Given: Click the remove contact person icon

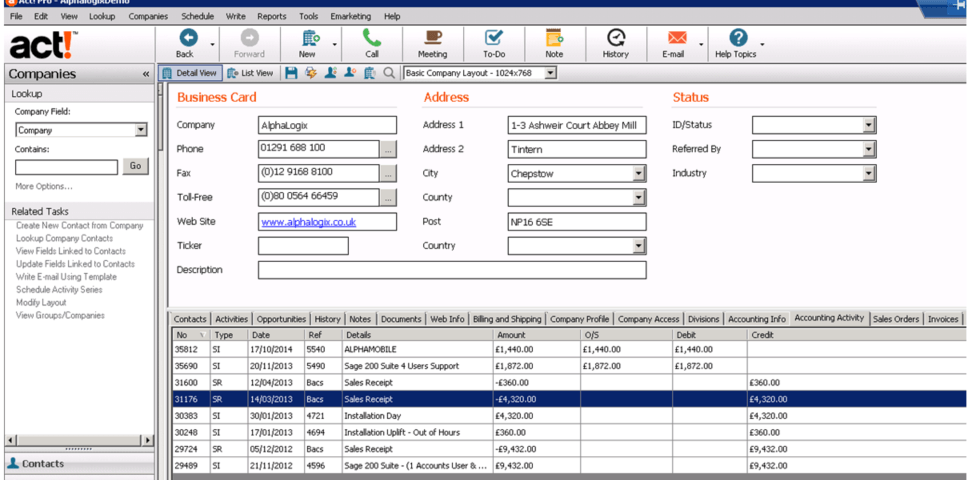Looking at the screenshot, I should (350, 73).
